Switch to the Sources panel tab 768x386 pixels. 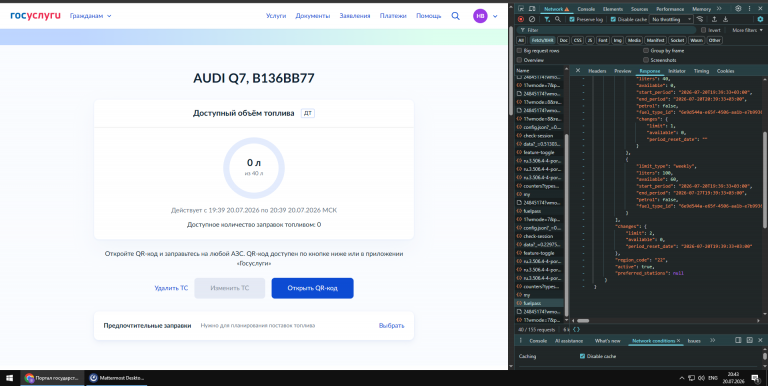point(639,9)
